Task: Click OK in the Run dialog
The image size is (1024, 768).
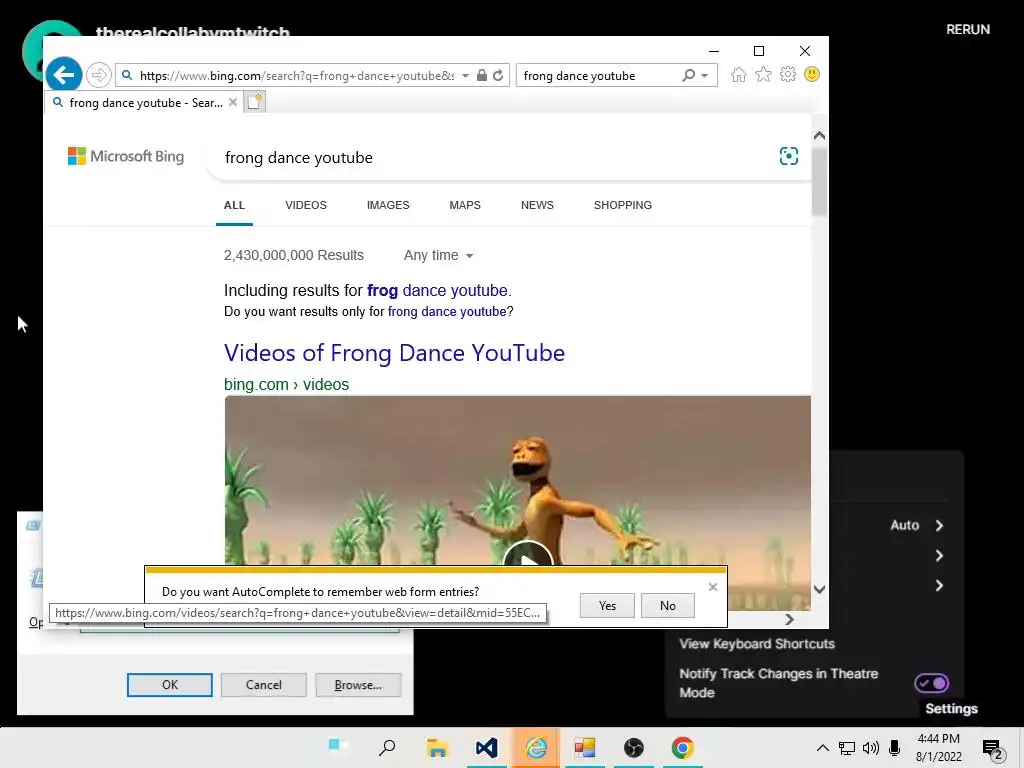Action: tap(170, 685)
